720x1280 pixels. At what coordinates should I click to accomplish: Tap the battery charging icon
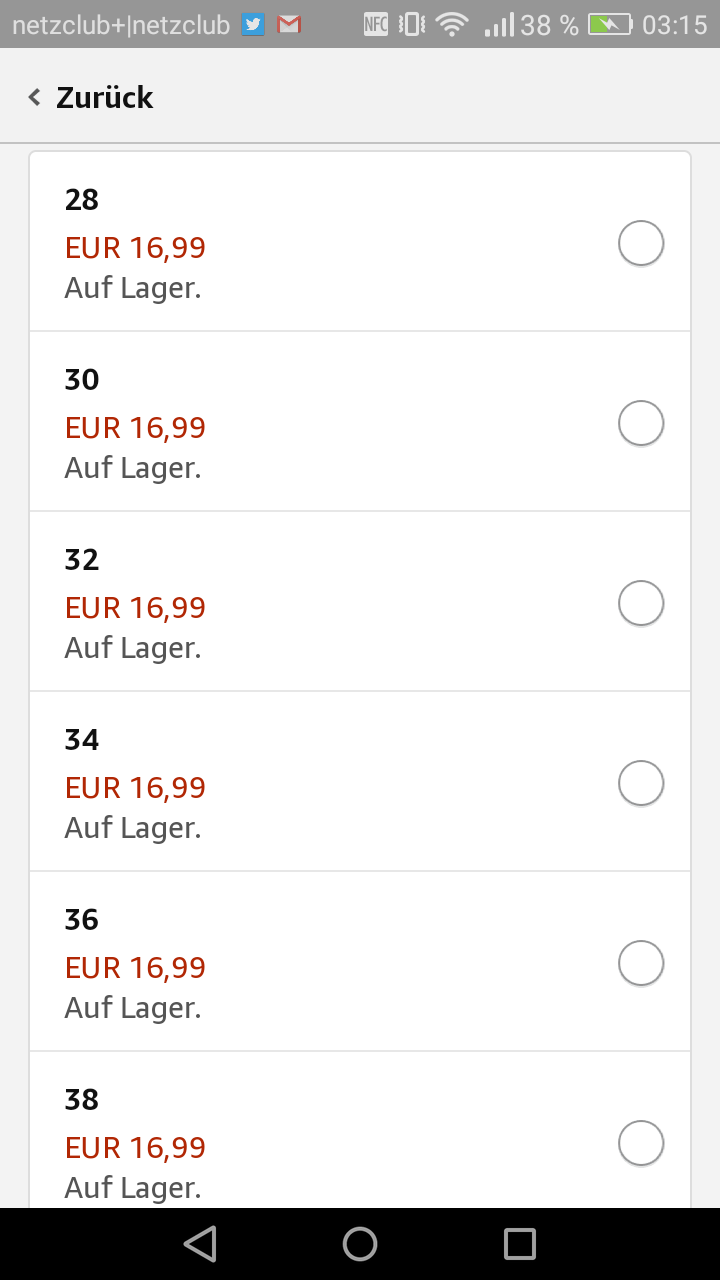coord(610,25)
